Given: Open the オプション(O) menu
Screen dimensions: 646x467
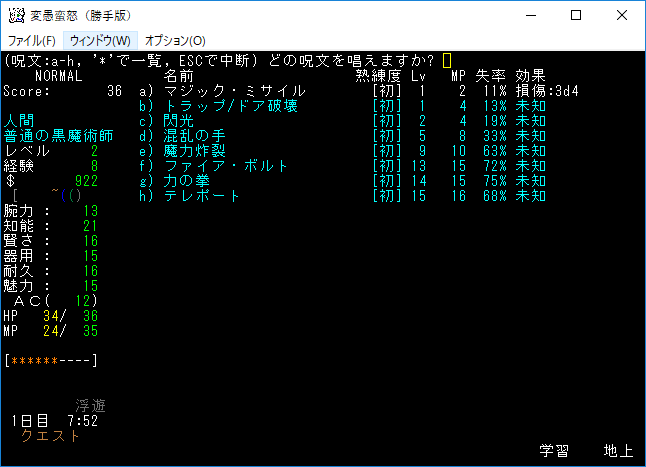Looking at the screenshot, I should click(175, 40).
